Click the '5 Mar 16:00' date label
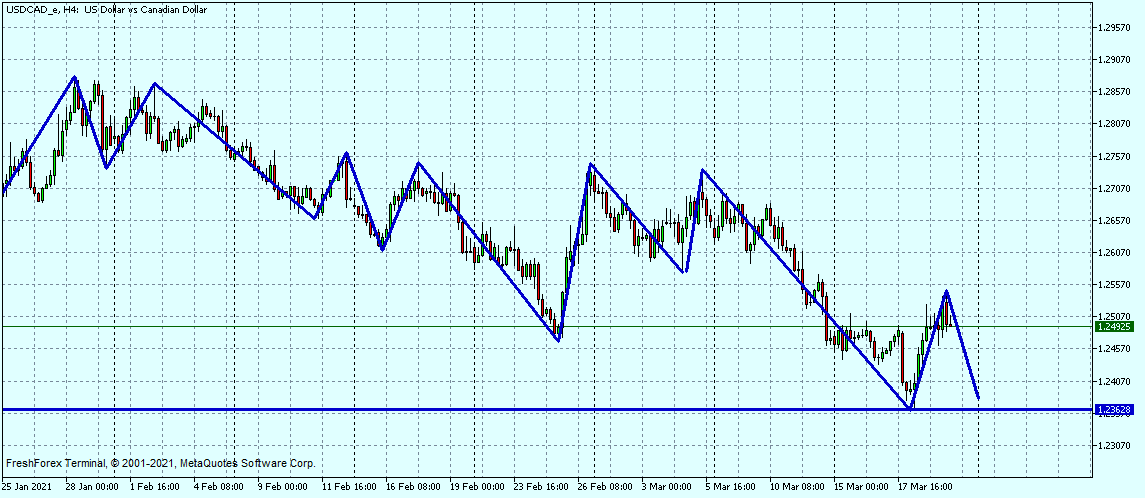 (x=731, y=486)
